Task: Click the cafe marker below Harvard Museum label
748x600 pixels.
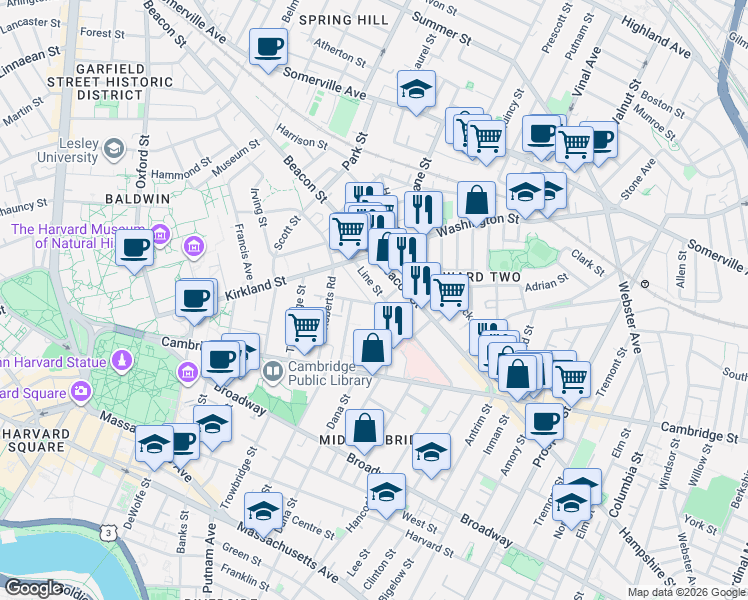Action: pyautogui.click(x=135, y=249)
